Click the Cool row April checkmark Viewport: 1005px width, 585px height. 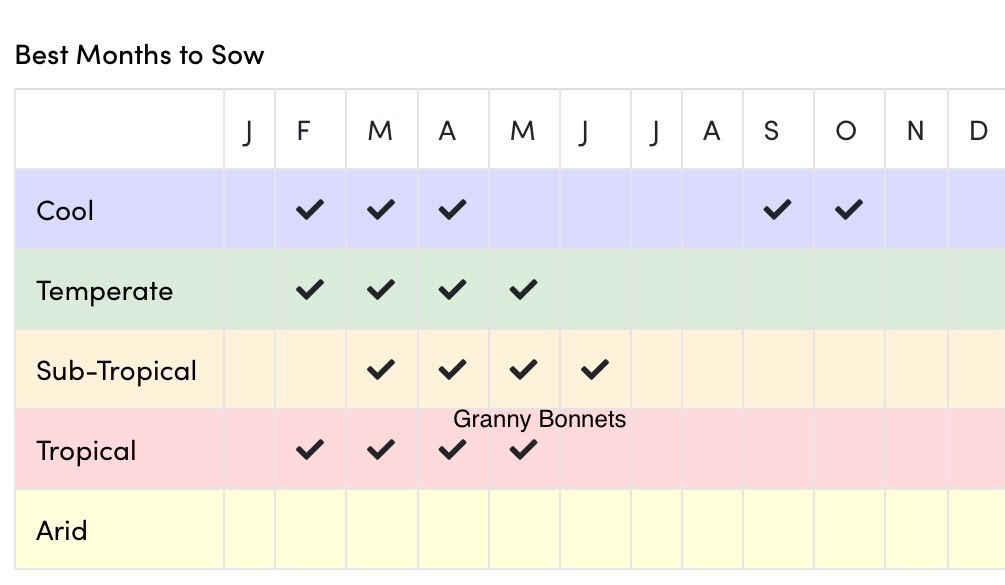coord(452,210)
